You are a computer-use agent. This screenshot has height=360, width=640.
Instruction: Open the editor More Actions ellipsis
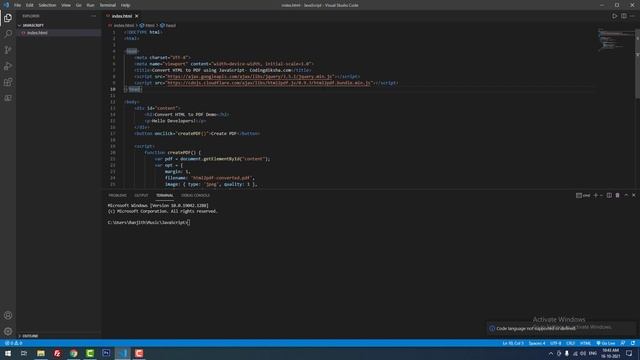632,16
